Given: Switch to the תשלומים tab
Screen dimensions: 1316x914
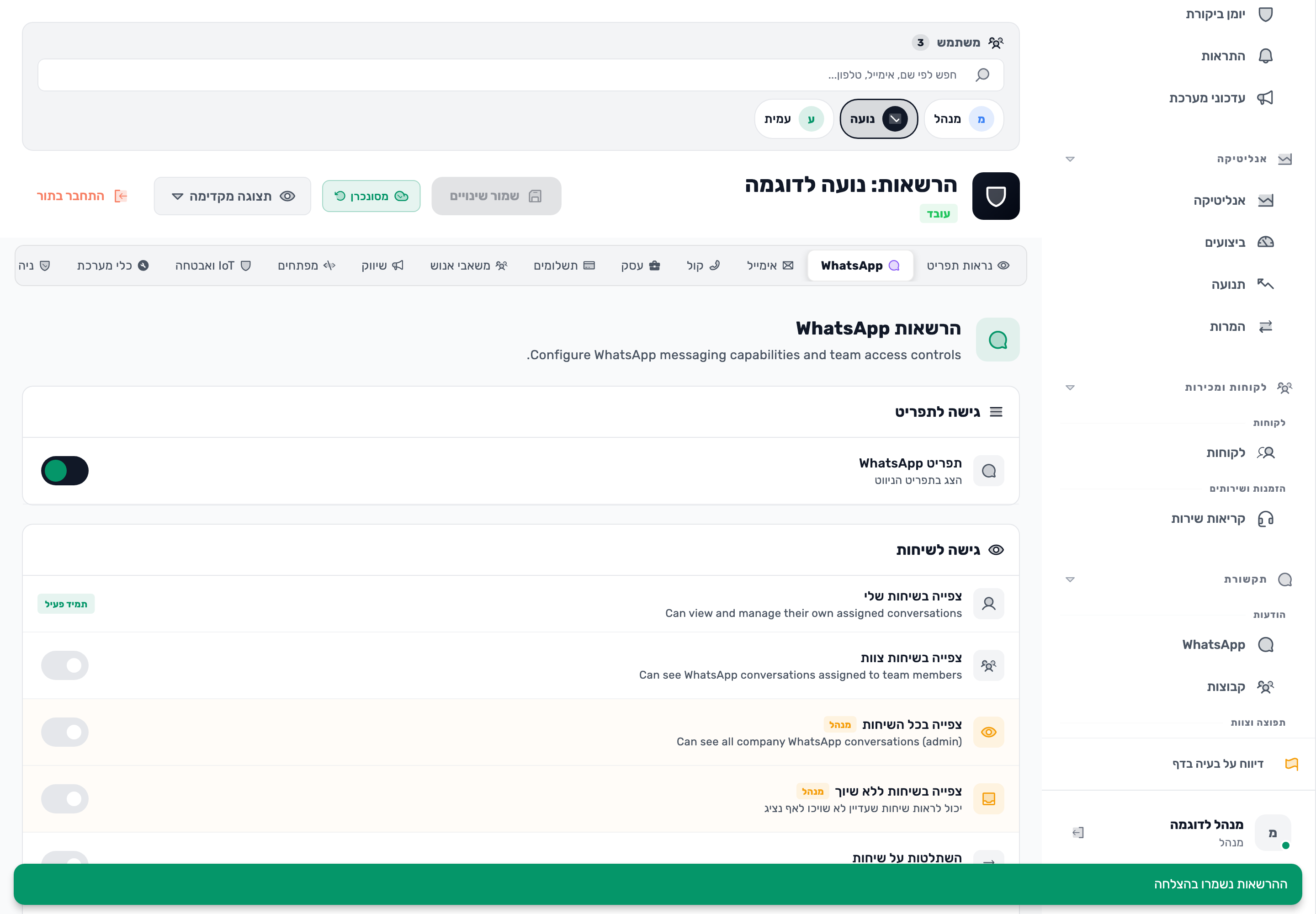Looking at the screenshot, I should 564,266.
